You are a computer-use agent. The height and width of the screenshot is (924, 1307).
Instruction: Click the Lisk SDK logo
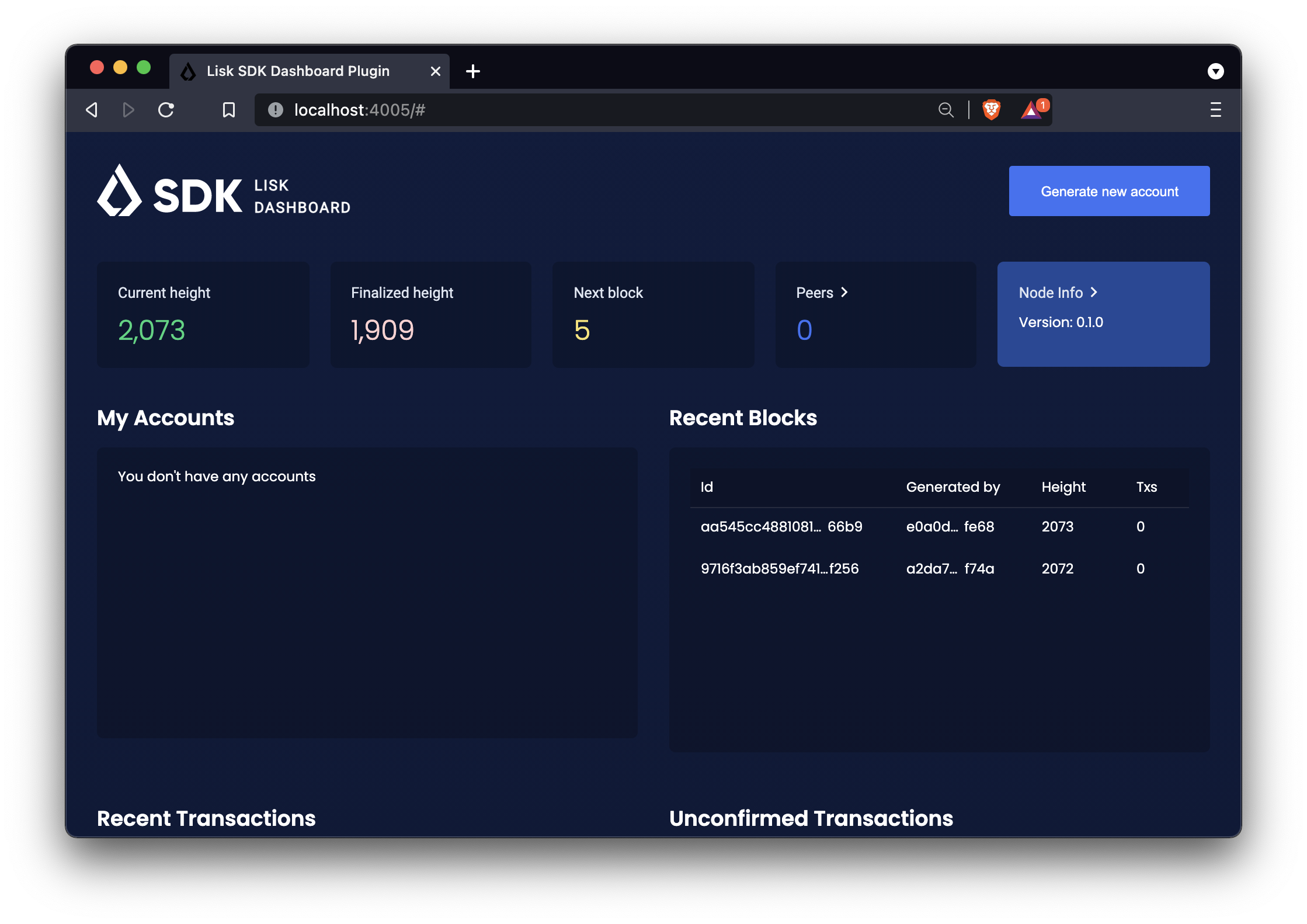pos(224,190)
